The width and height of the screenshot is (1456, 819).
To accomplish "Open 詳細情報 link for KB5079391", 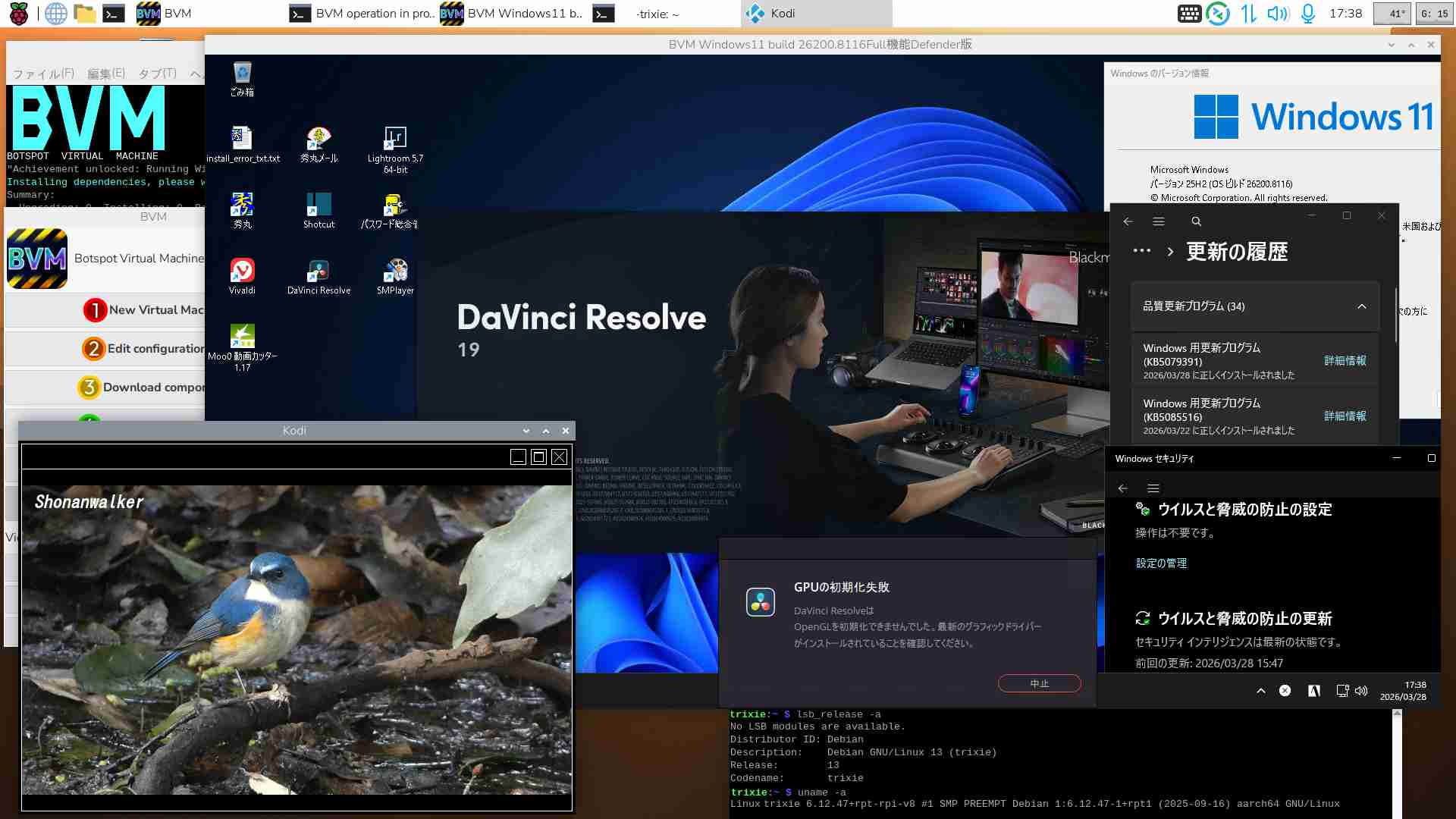I will coord(1345,361).
